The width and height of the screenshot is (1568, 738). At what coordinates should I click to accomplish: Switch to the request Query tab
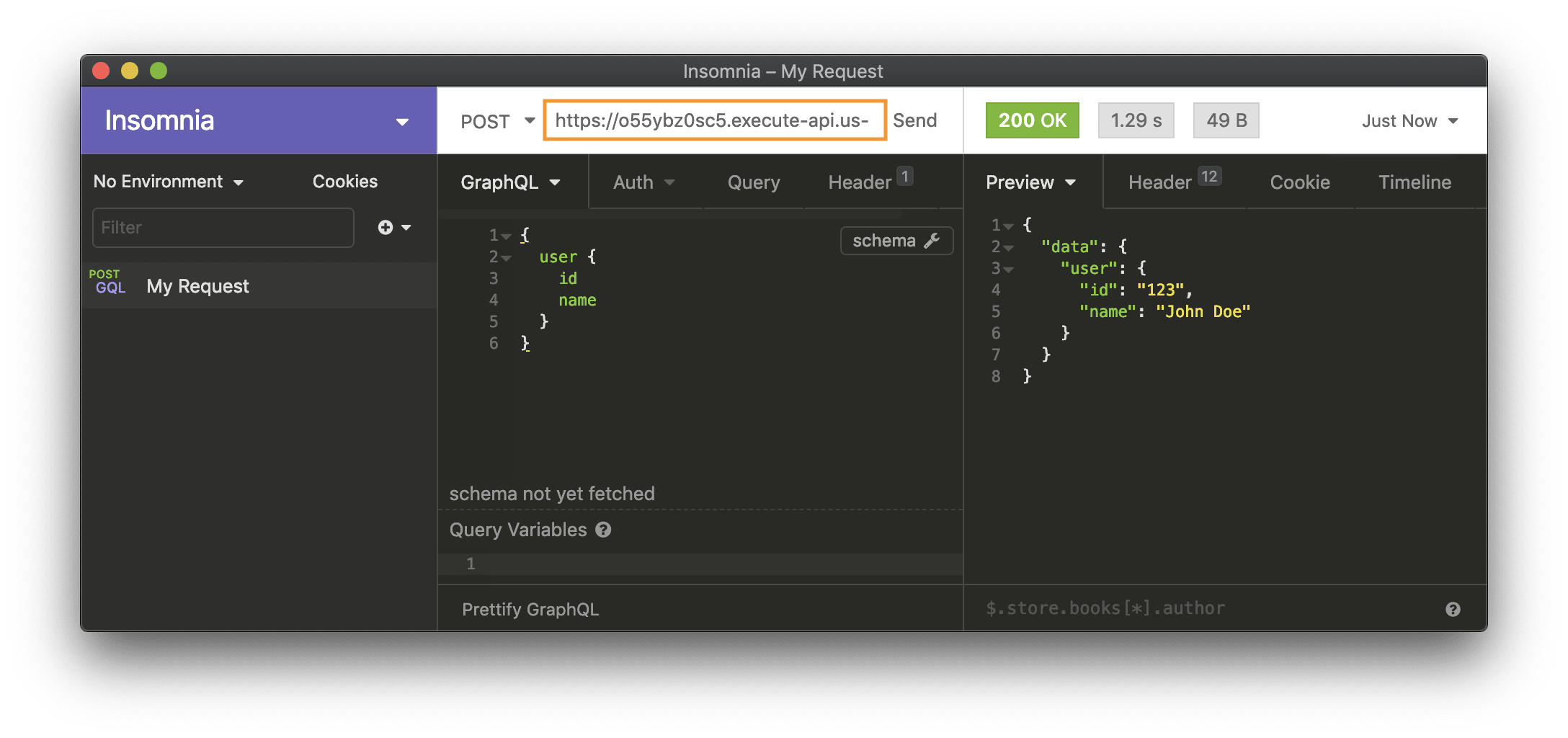[x=754, y=182]
